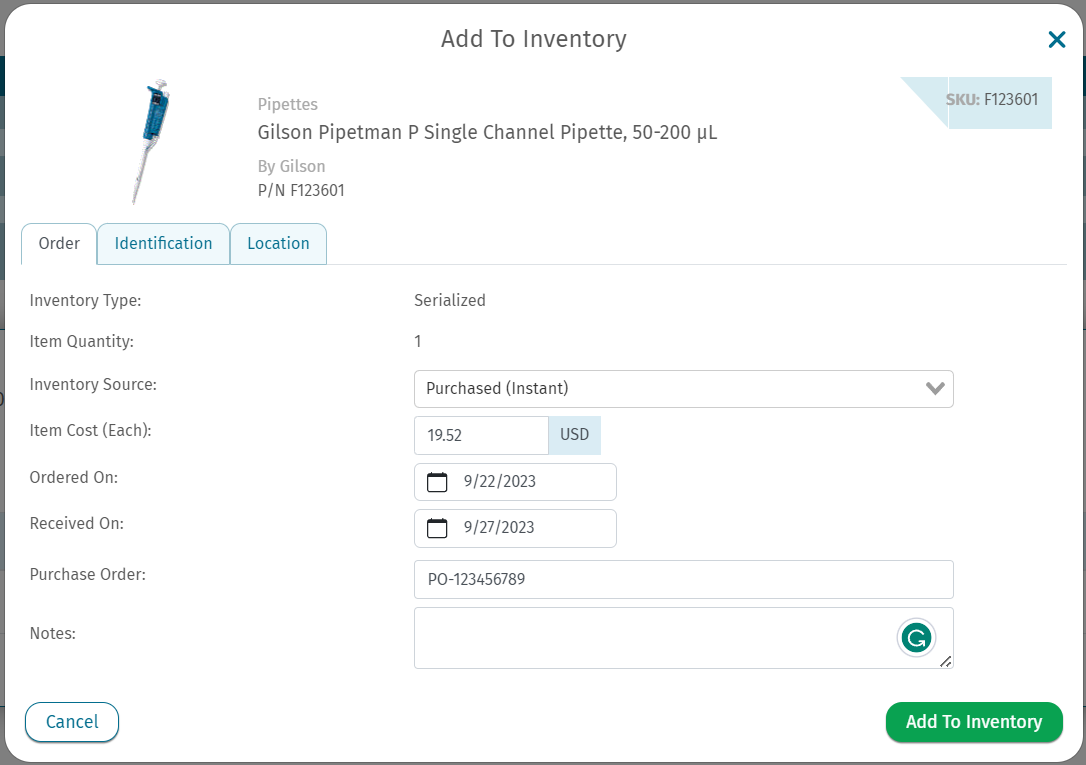Click the USD currency label

[574, 435]
